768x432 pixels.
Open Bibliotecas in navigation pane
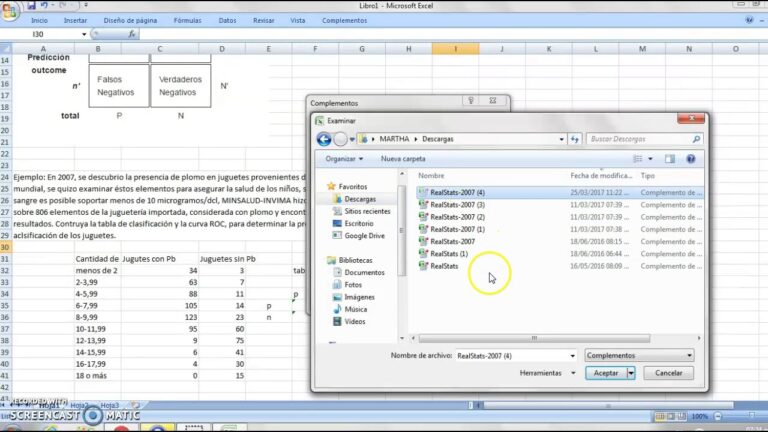pos(350,260)
